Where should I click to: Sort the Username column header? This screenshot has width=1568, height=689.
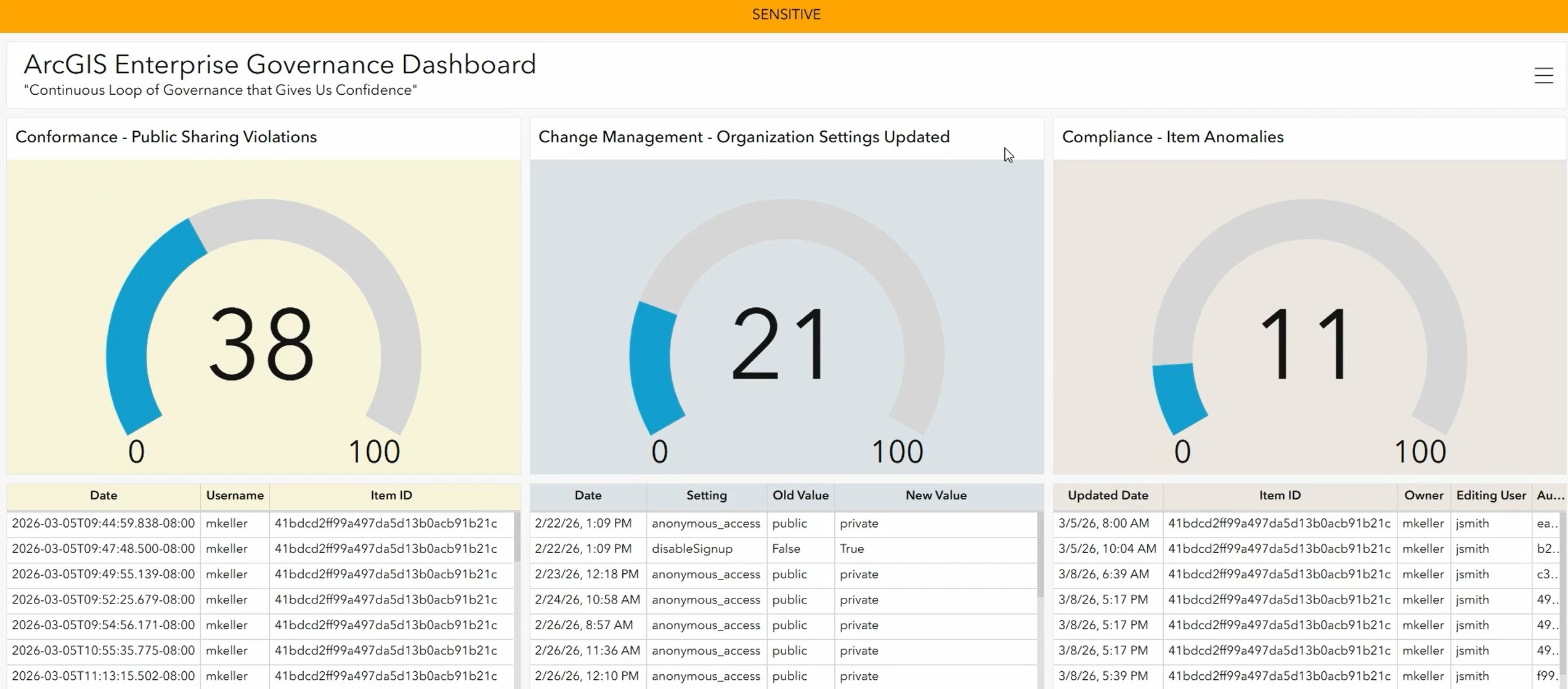point(235,495)
